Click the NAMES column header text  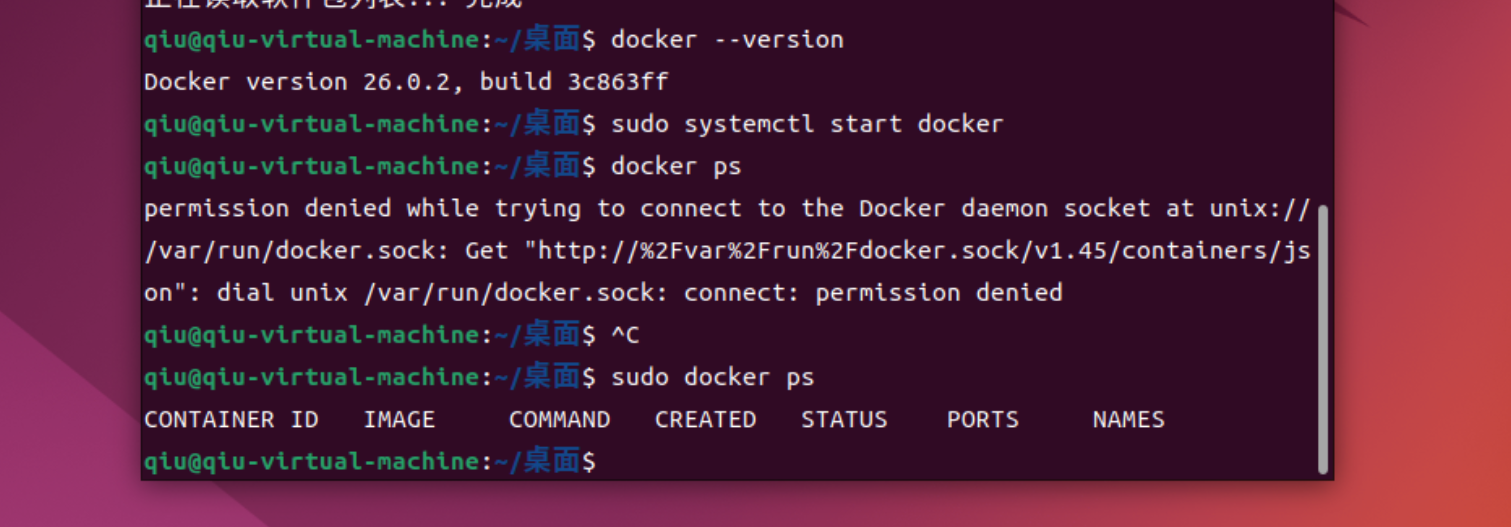[x=1128, y=420]
